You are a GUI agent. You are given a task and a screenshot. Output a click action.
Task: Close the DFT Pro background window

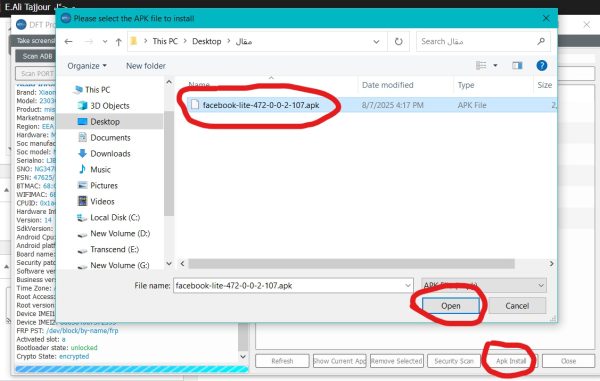(586, 25)
